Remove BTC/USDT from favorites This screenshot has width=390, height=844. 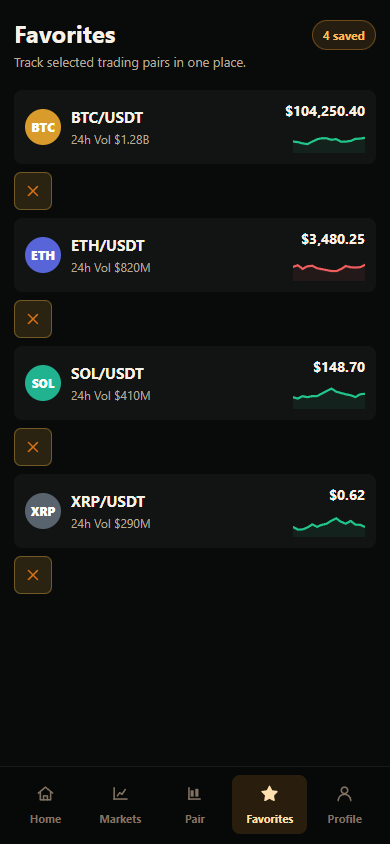[x=33, y=191]
